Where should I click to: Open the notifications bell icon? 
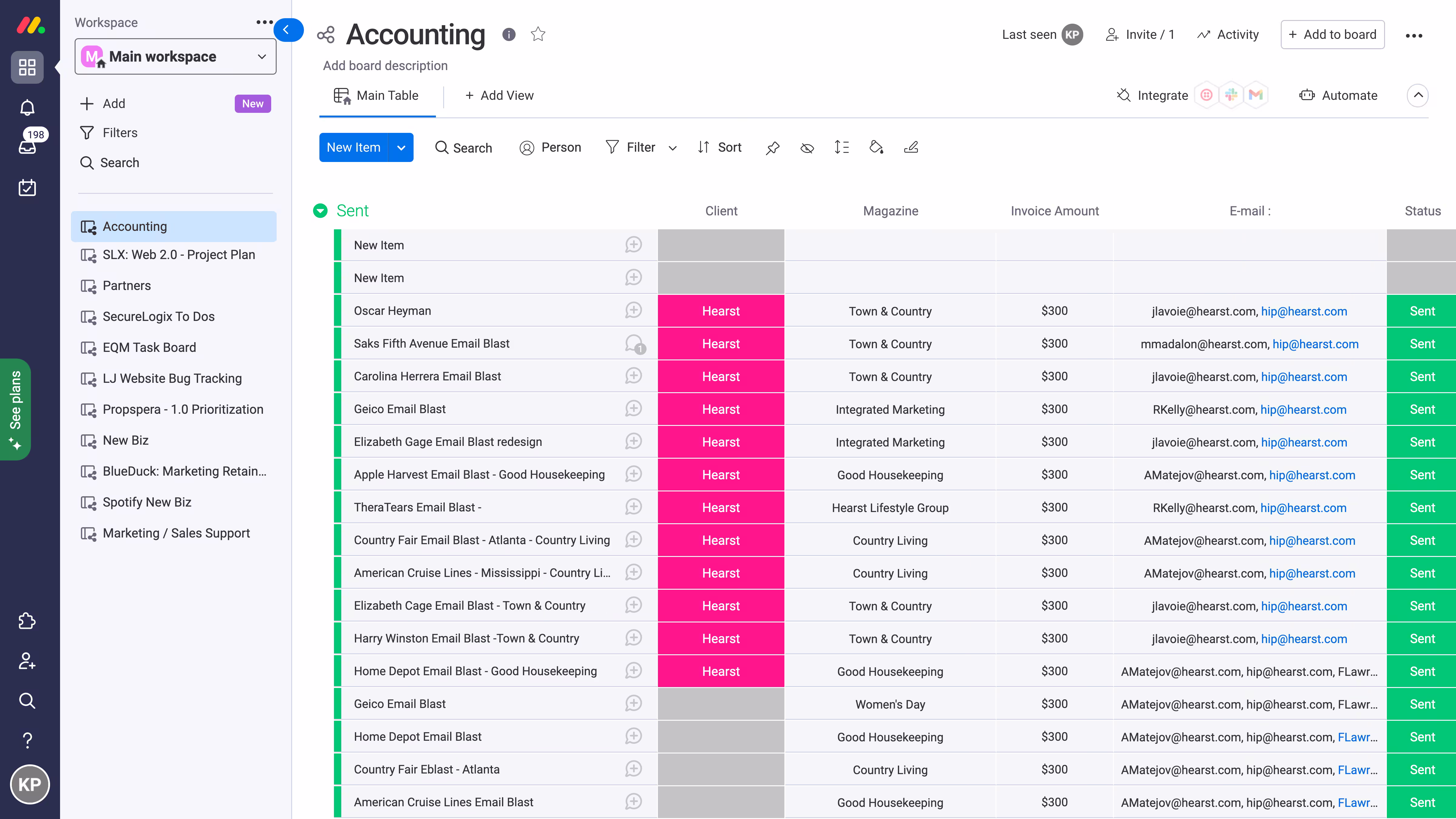click(27, 107)
